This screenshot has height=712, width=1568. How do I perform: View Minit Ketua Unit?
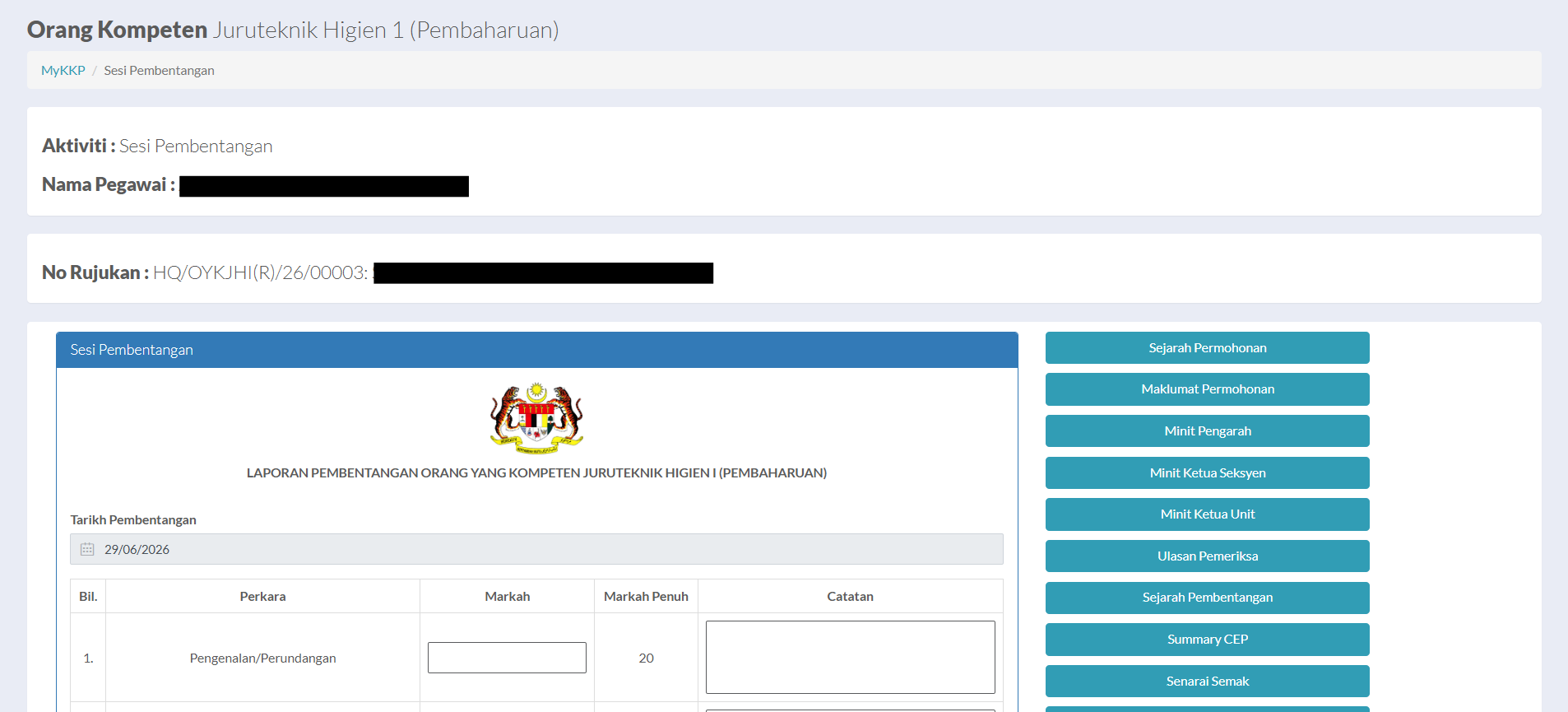1207,514
